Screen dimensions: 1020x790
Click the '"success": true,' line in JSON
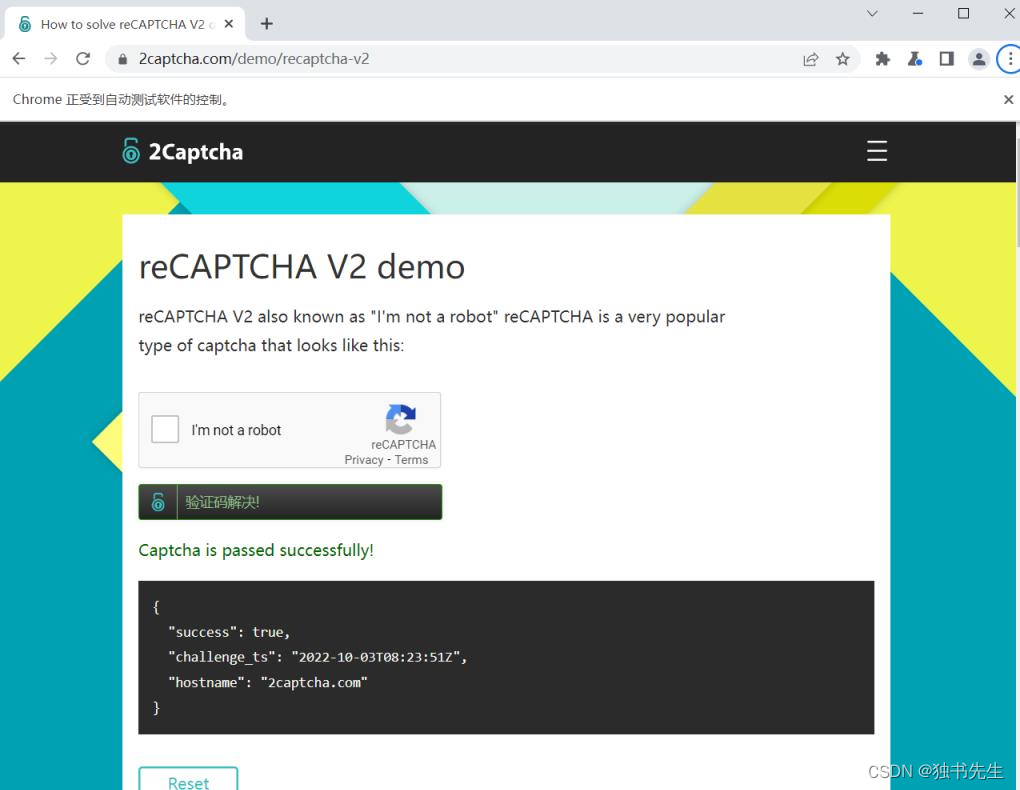(x=229, y=632)
